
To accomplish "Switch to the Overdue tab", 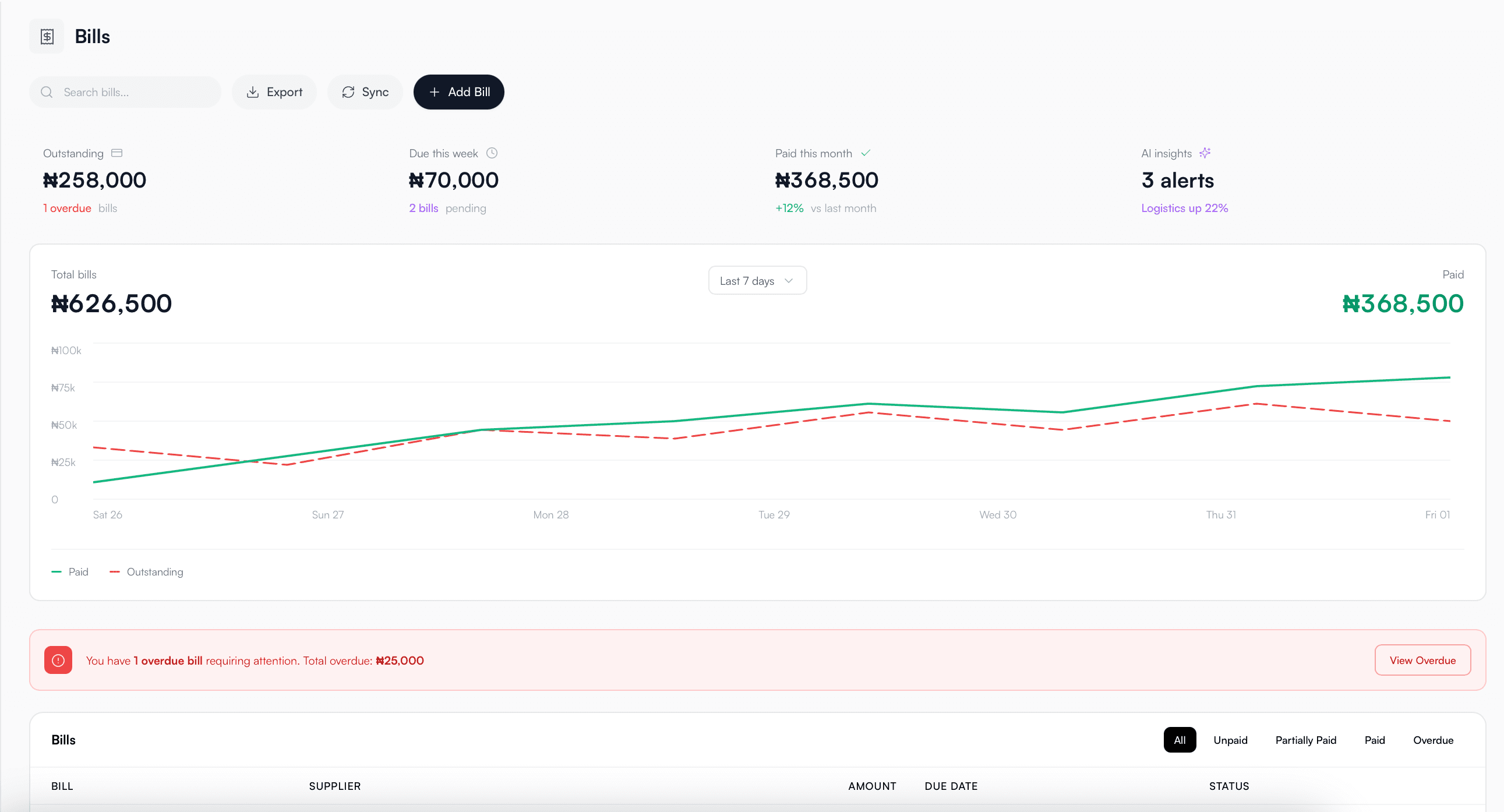I will tap(1434, 740).
